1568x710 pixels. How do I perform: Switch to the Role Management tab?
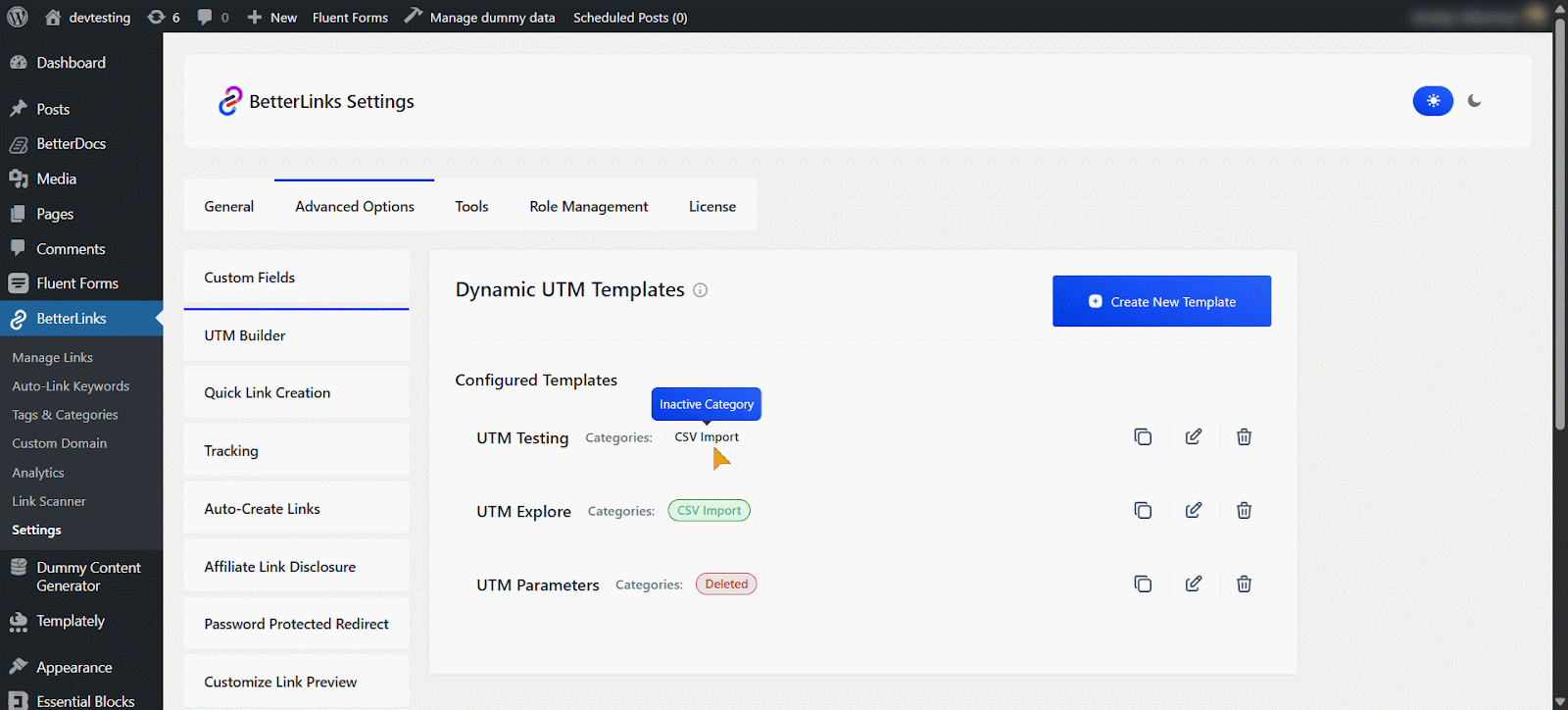click(588, 207)
